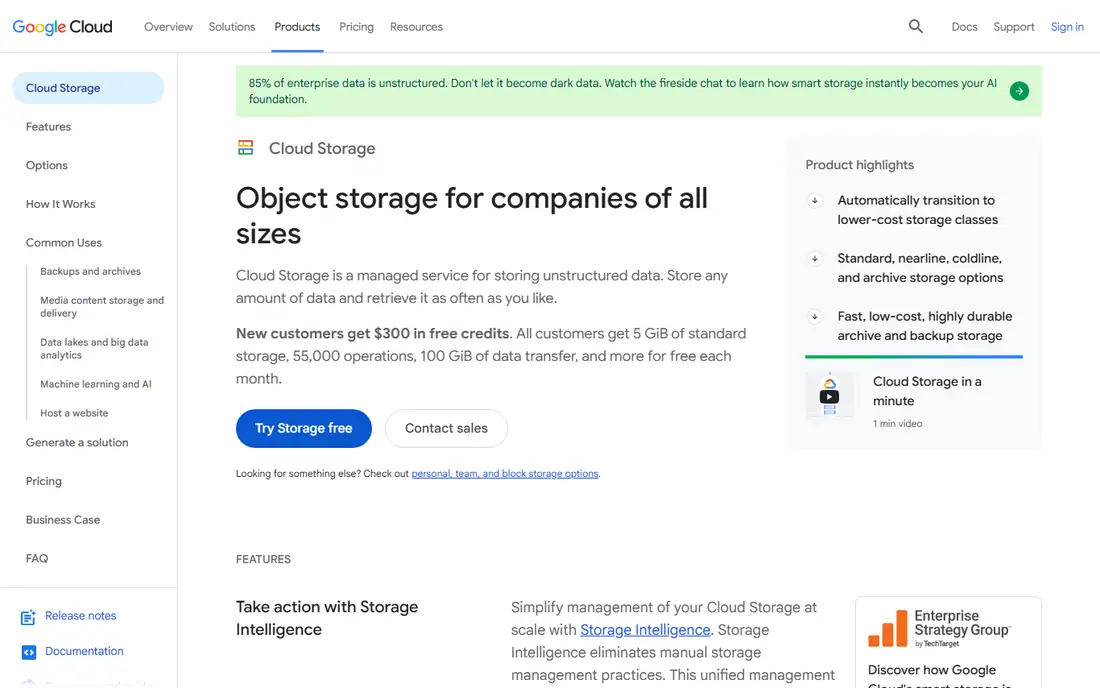Open the Overview menu item
Screen dimensions: 1100x688
pyautogui.click(x=168, y=27)
